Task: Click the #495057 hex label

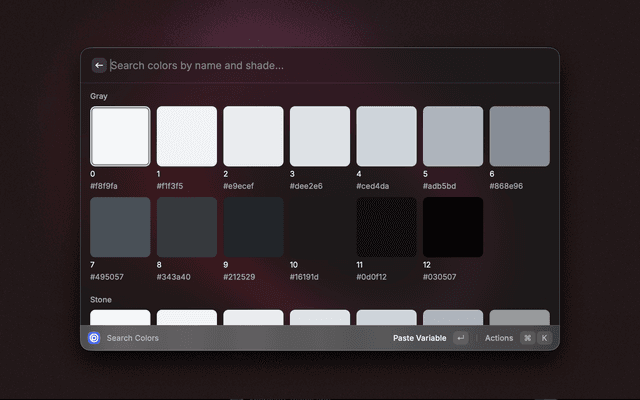Action: click(x=107, y=277)
